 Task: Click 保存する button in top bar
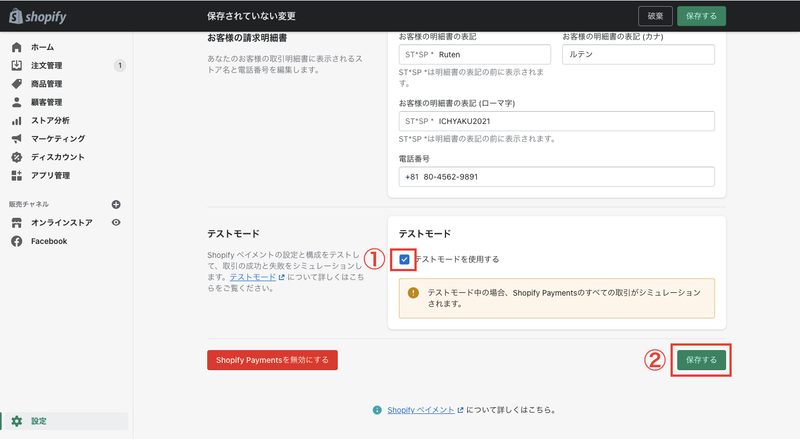coord(701,16)
